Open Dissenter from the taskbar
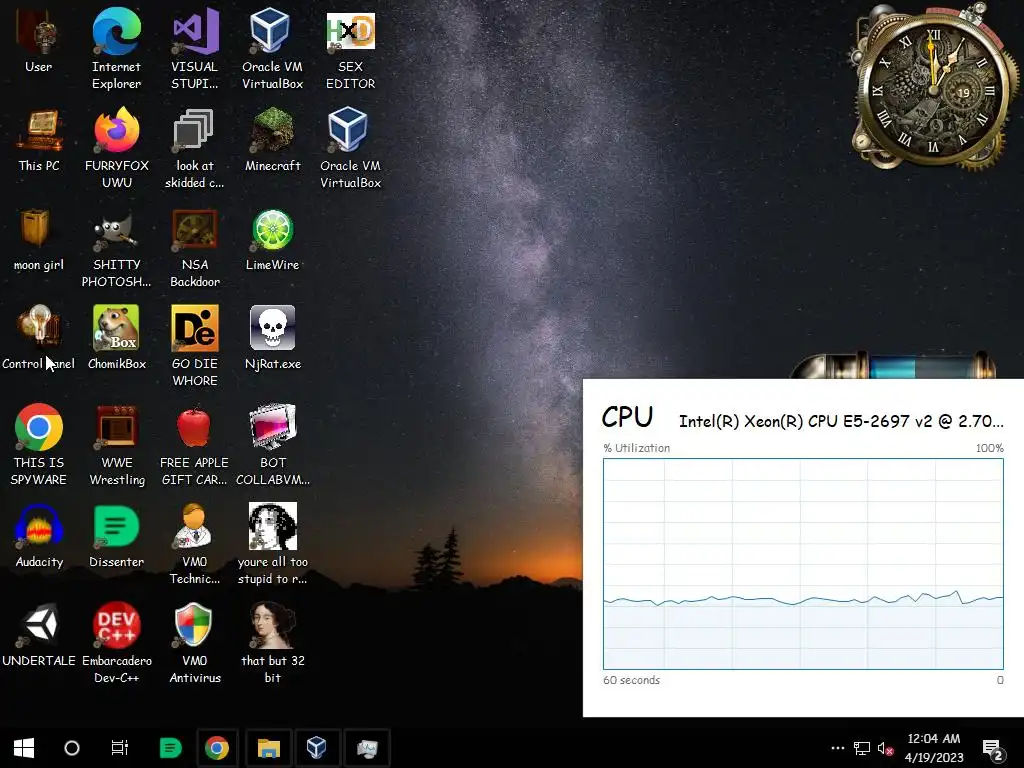The width and height of the screenshot is (1024, 768). (x=170, y=748)
